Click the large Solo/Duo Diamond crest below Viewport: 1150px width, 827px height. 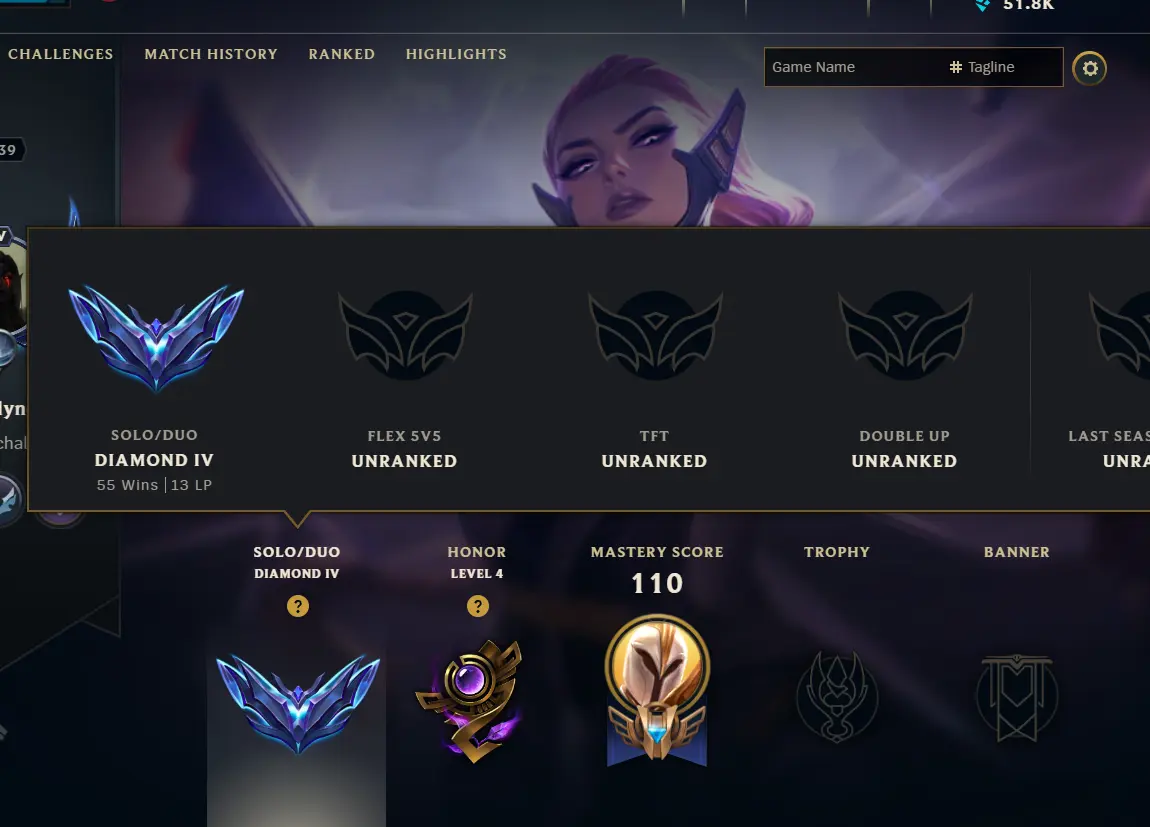[298, 704]
